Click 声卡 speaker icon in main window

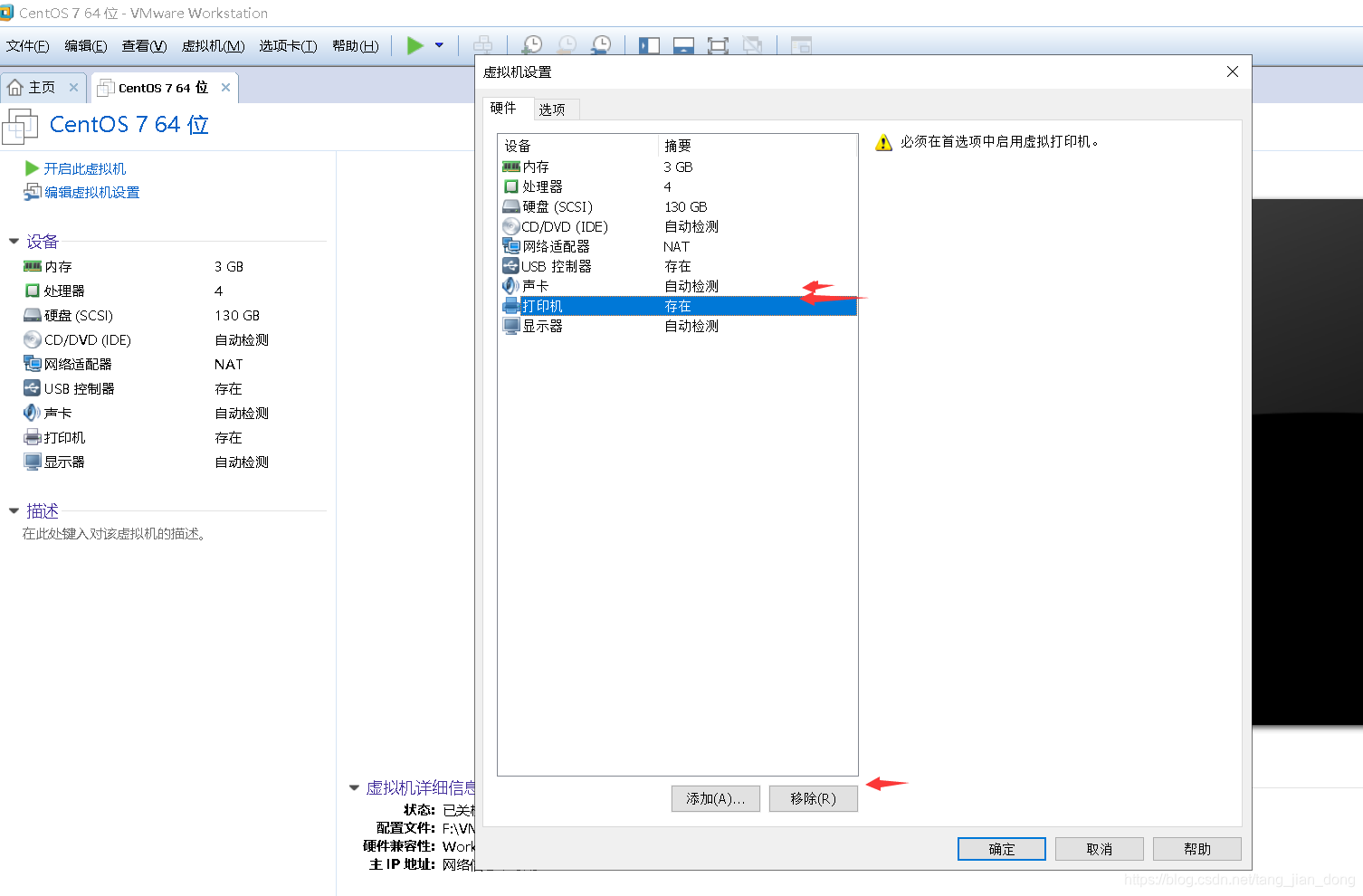[33, 413]
